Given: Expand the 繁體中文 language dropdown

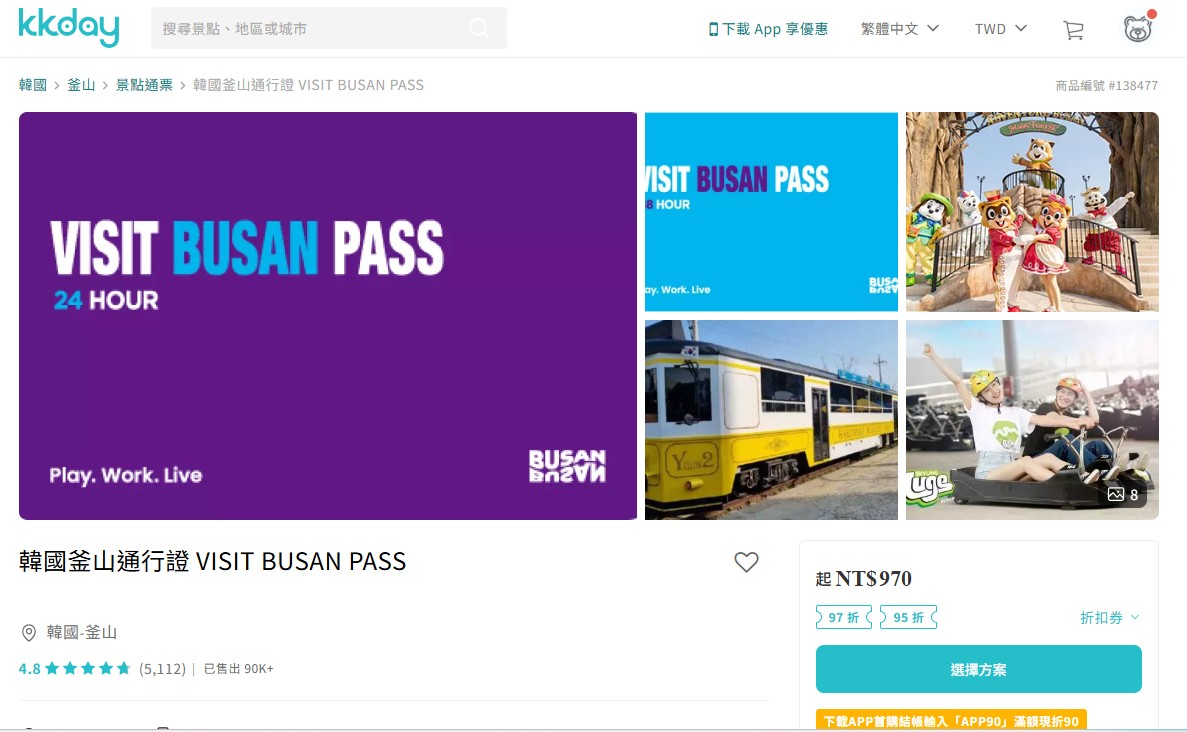Looking at the screenshot, I should [899, 29].
